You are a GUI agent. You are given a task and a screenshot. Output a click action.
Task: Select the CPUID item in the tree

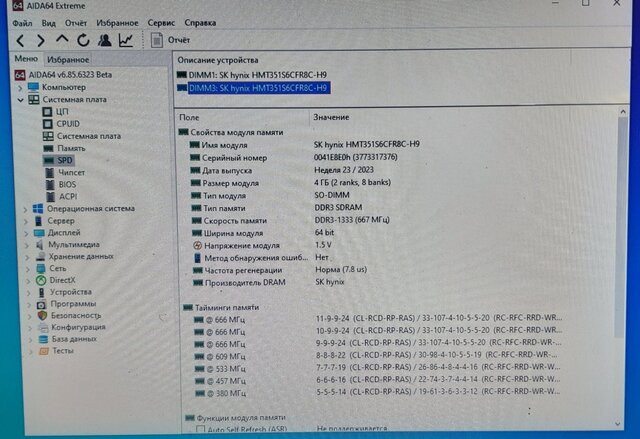68,124
